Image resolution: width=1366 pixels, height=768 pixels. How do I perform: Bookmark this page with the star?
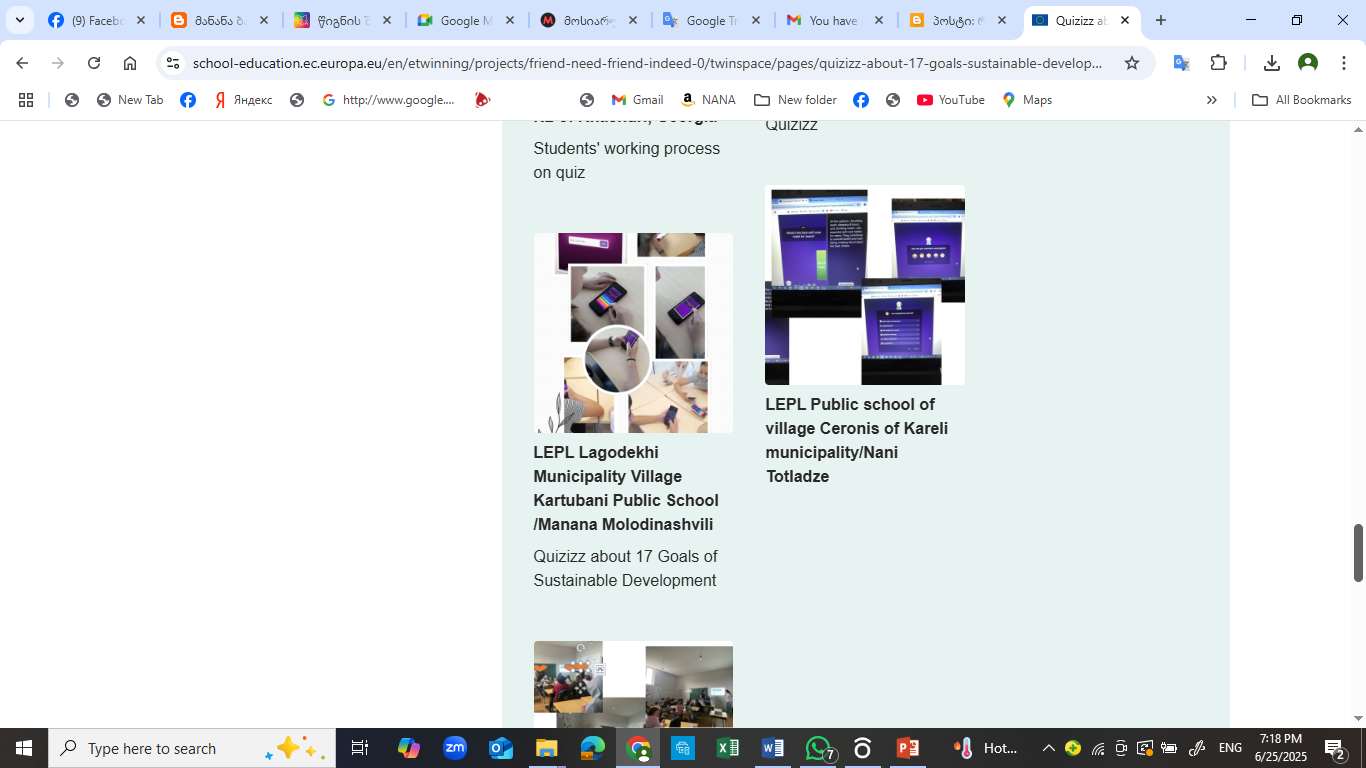(x=1132, y=63)
